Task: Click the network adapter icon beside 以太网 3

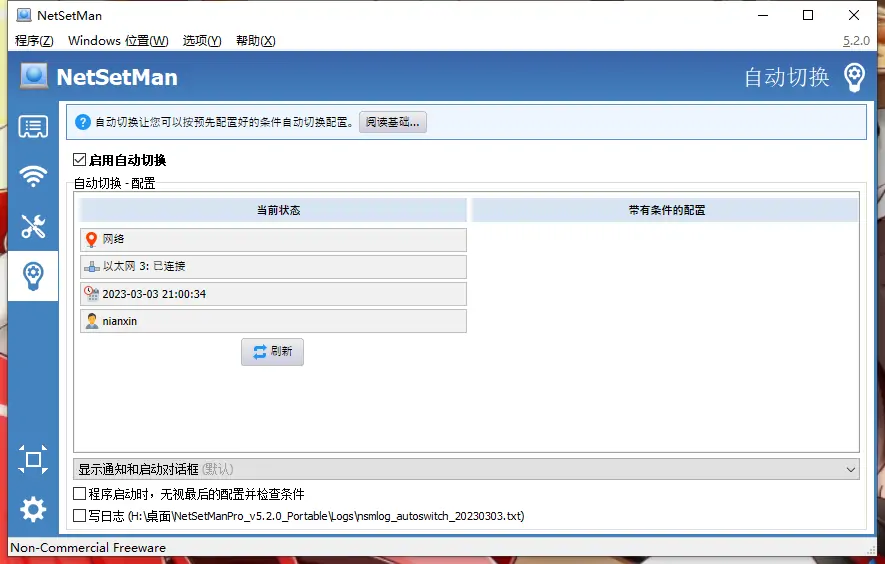Action: pos(91,266)
